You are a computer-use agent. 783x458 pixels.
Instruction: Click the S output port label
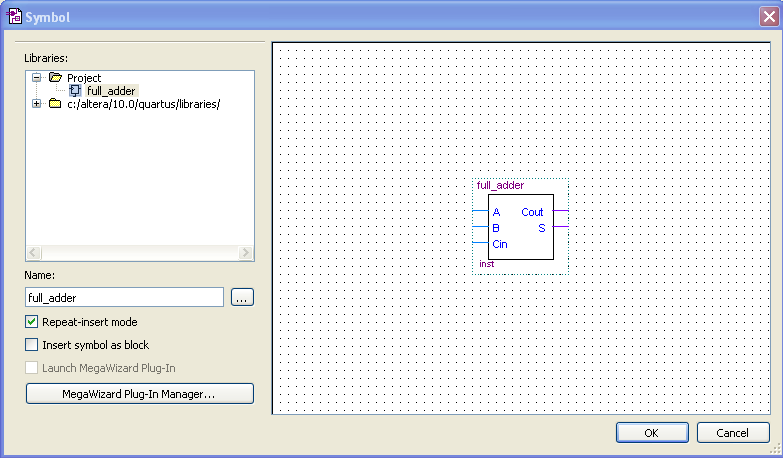542,228
